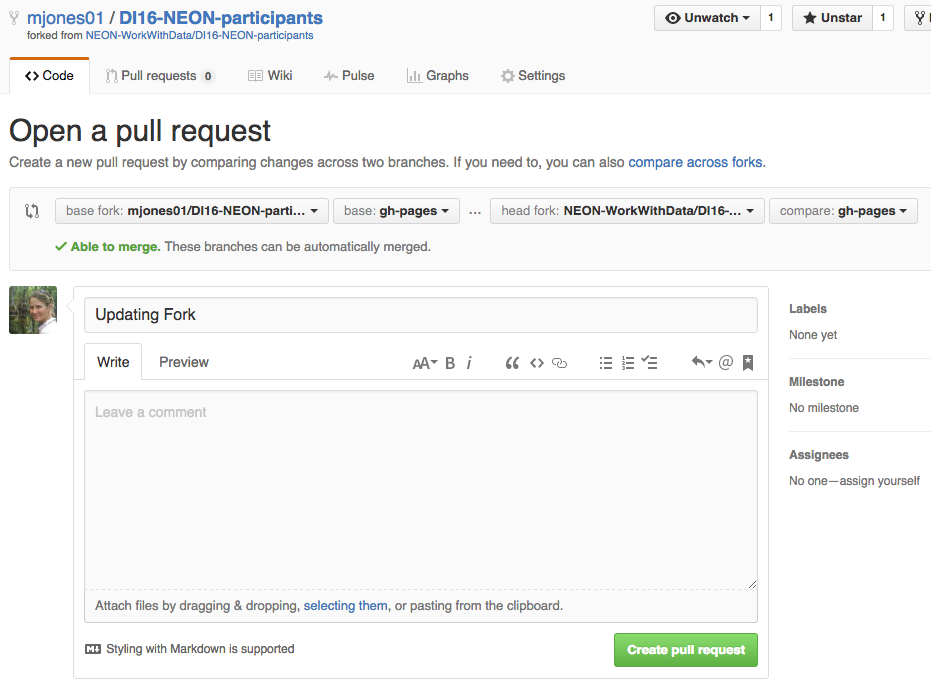This screenshot has height=689, width=931.
Task: Go to the Pulse tab
Action: (349, 75)
